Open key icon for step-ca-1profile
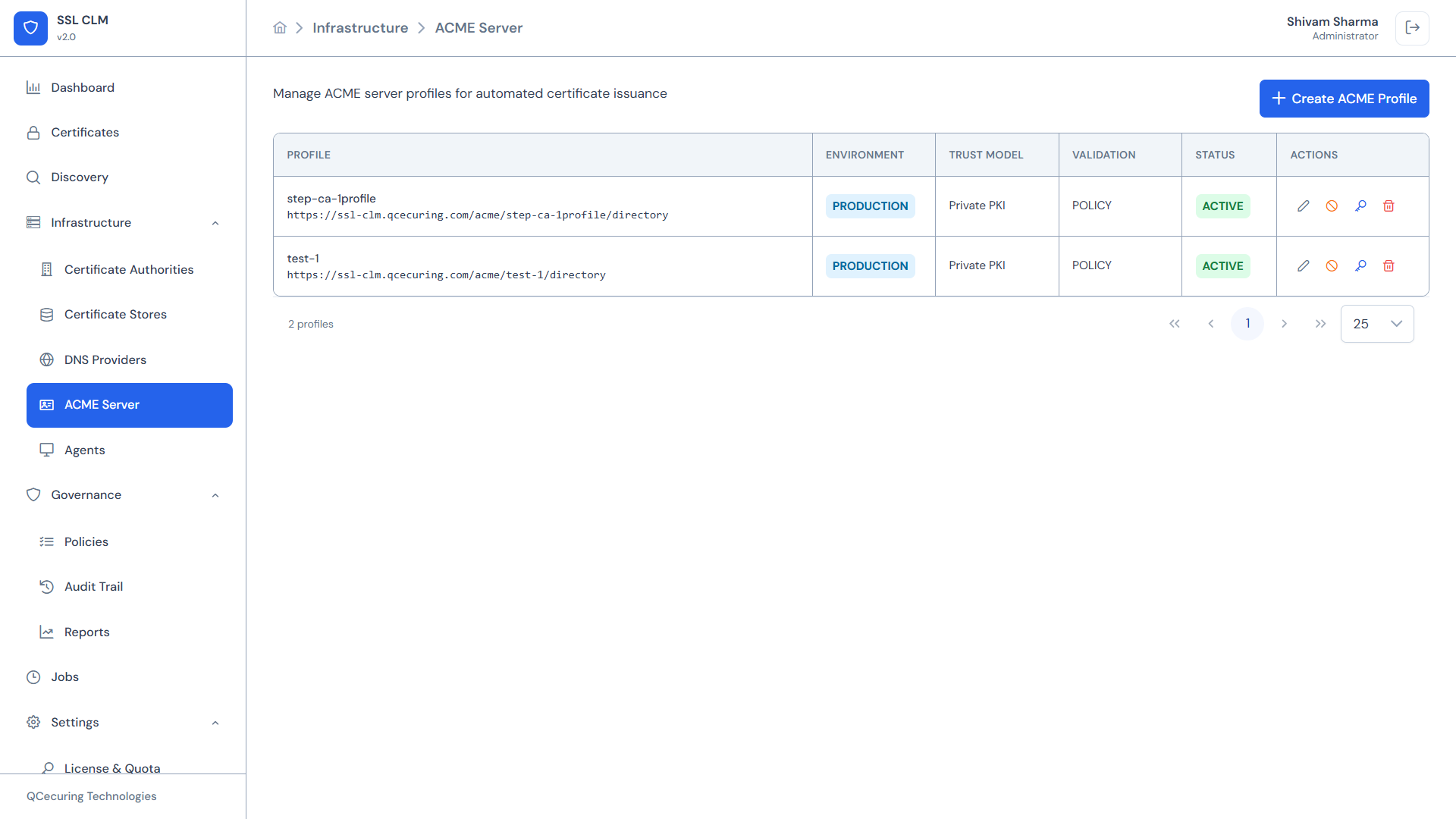 [x=1360, y=206]
